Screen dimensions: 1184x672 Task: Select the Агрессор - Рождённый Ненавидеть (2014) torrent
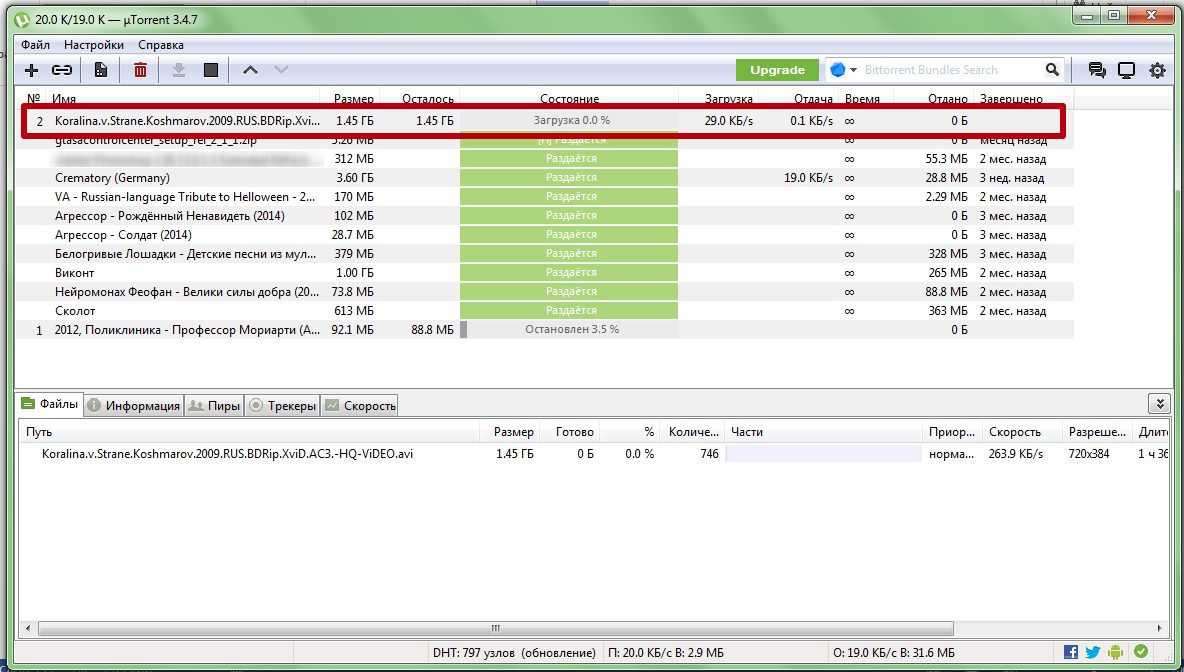(x=544, y=216)
